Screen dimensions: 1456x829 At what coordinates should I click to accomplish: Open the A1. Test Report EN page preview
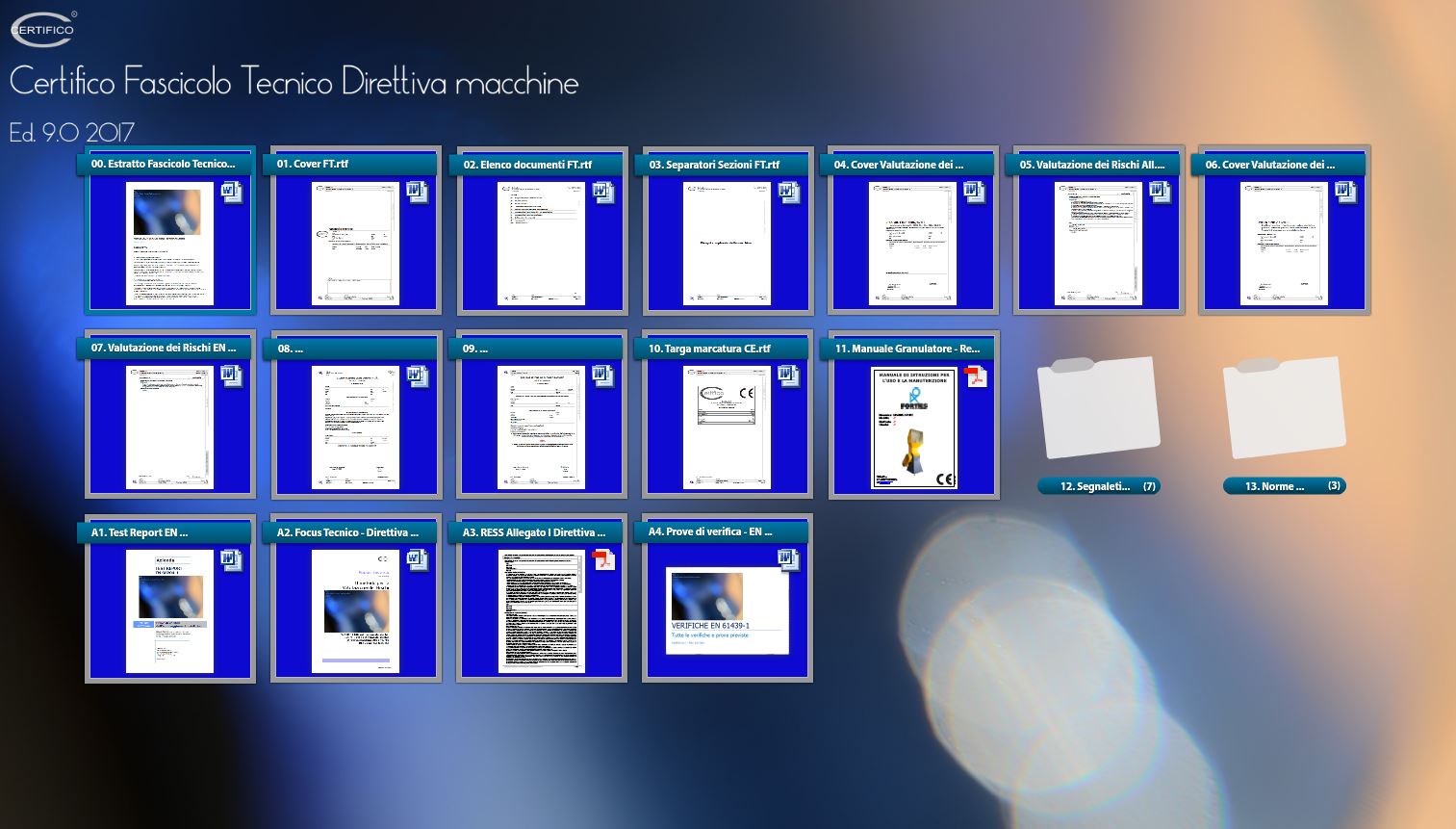tap(169, 611)
